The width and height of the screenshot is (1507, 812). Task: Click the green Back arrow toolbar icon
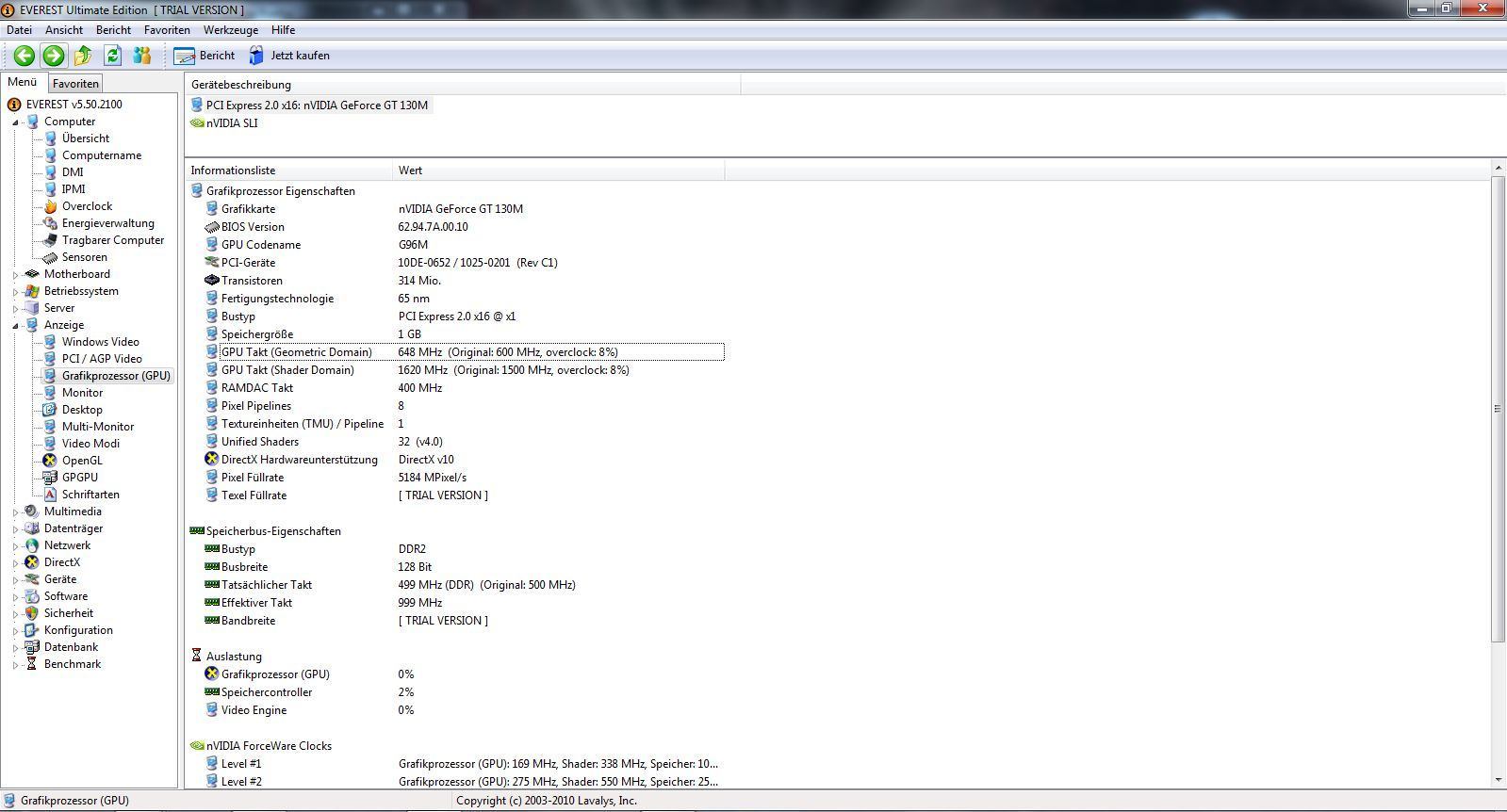coord(25,56)
